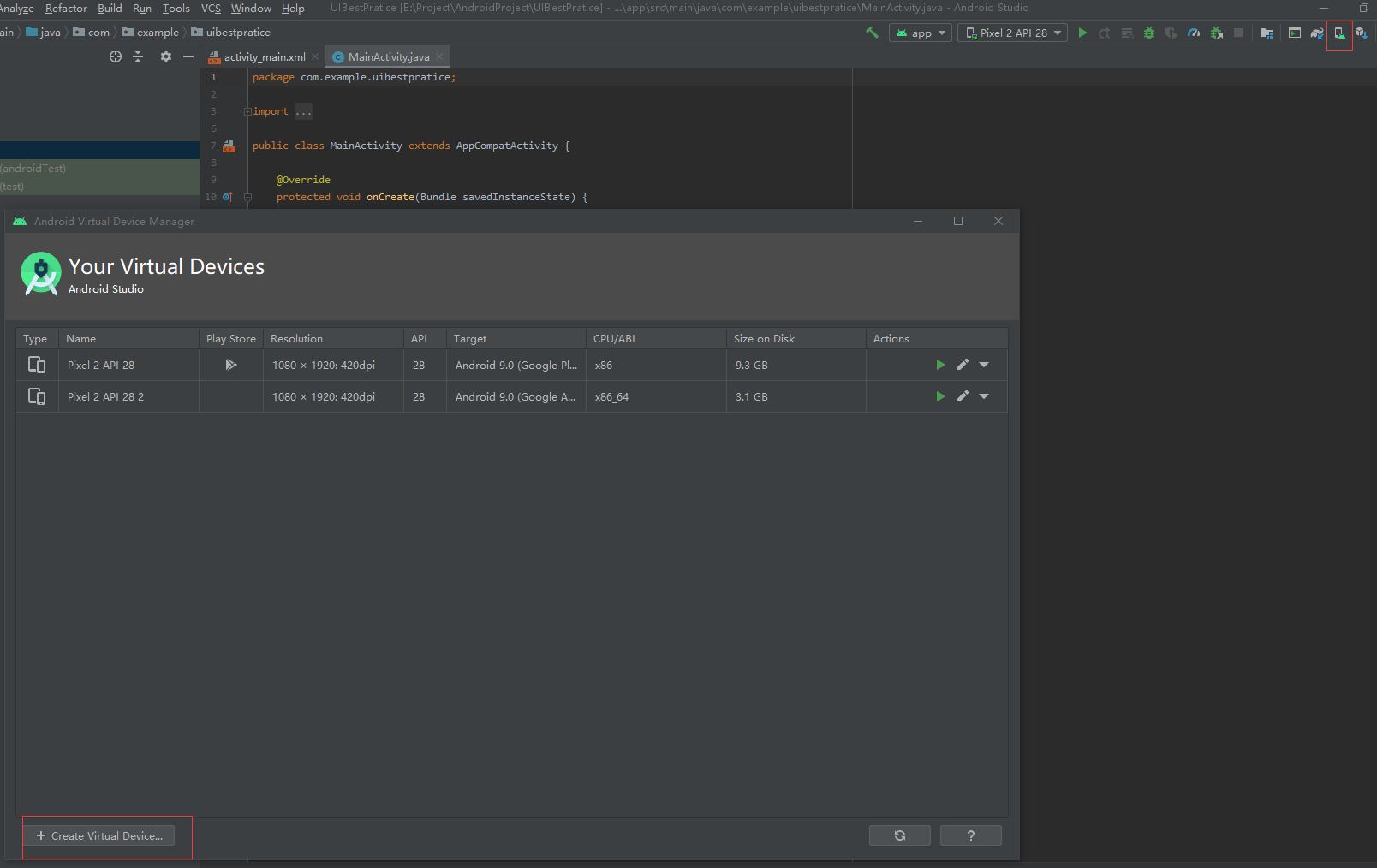This screenshot has height=868, width=1377.
Task: Edit Pixel 2 API 28 2 with the pencil icon
Action: tap(963, 396)
